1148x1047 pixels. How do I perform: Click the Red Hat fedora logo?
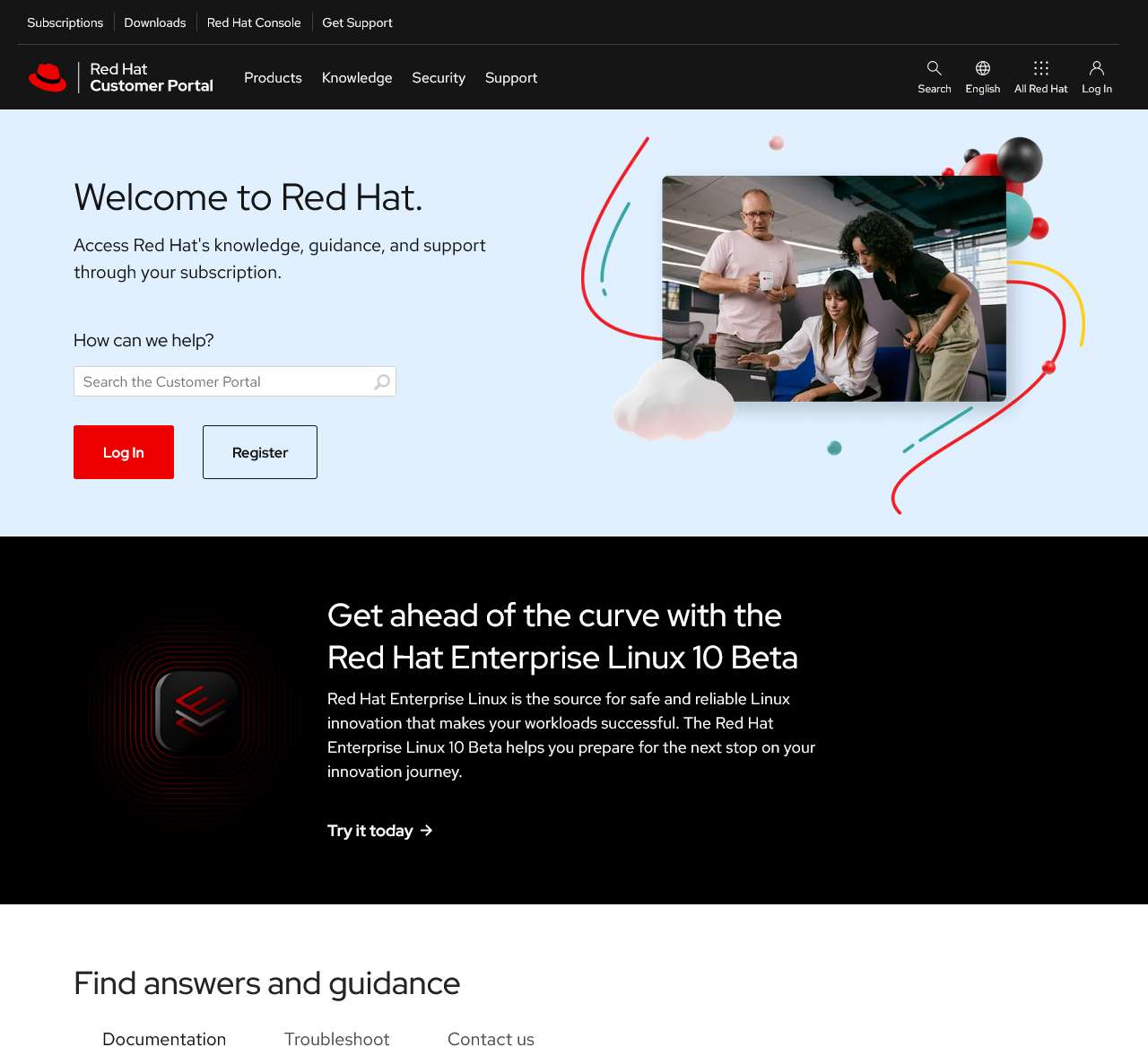(x=48, y=77)
